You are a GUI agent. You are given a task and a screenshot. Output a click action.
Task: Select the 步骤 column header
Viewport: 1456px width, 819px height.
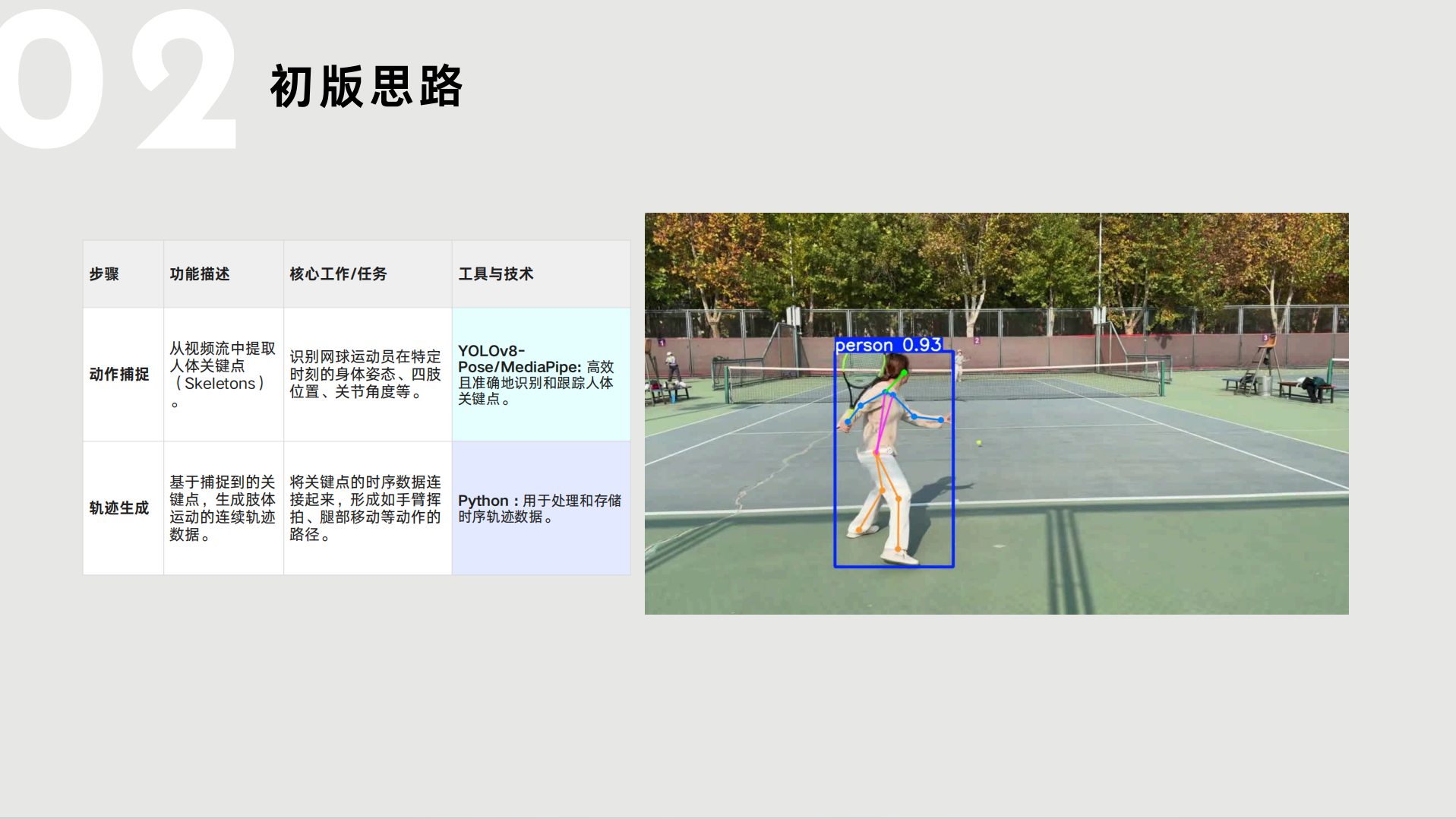coord(123,274)
